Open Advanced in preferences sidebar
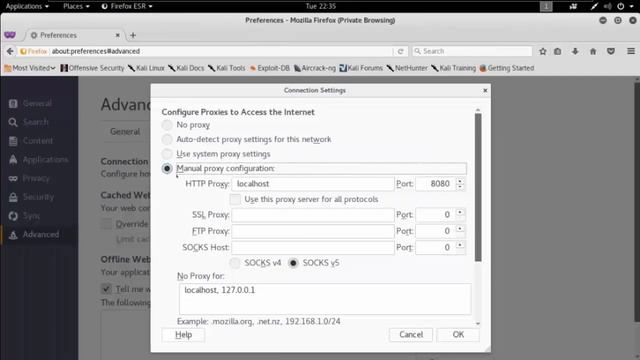 (40, 235)
